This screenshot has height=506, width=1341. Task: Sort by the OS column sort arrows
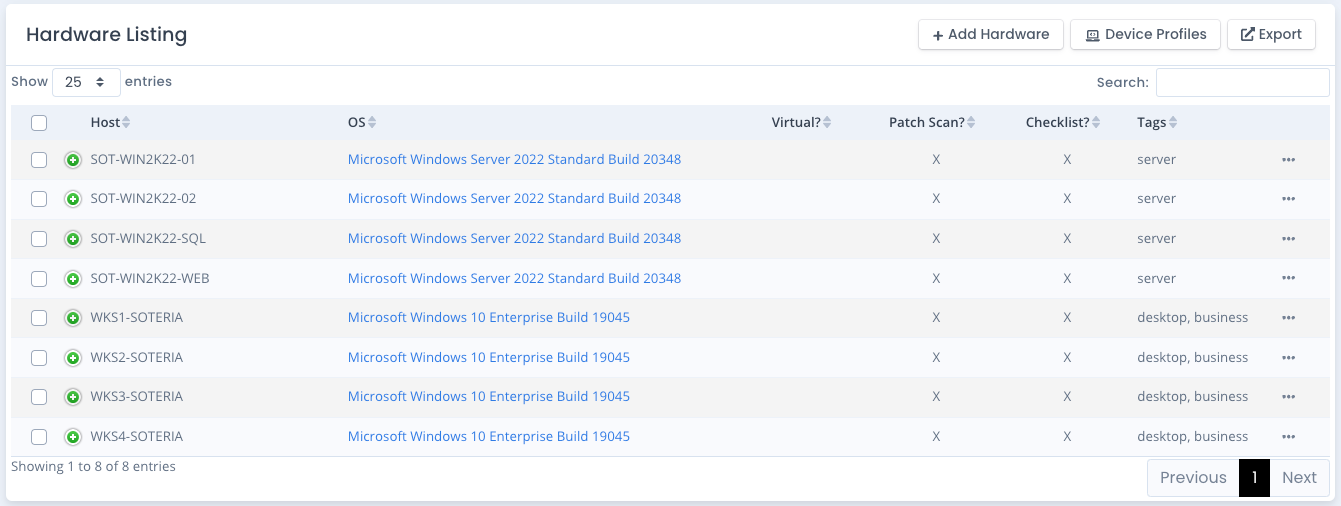pos(372,123)
